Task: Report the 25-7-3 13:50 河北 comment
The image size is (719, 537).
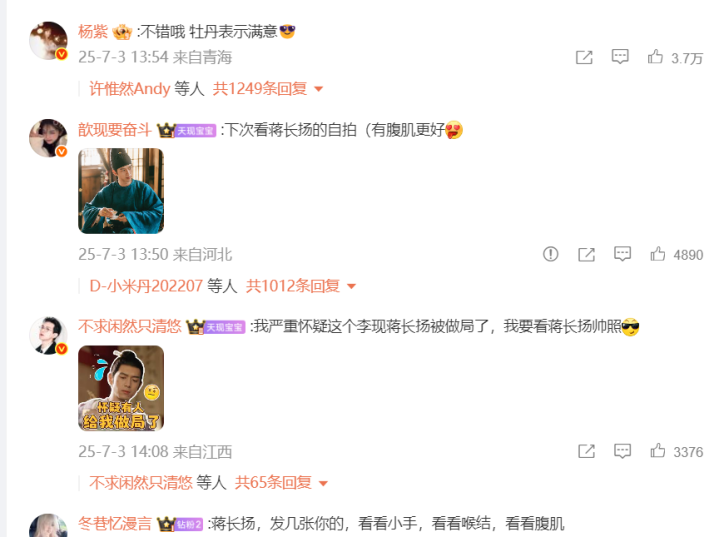Action: (x=550, y=254)
